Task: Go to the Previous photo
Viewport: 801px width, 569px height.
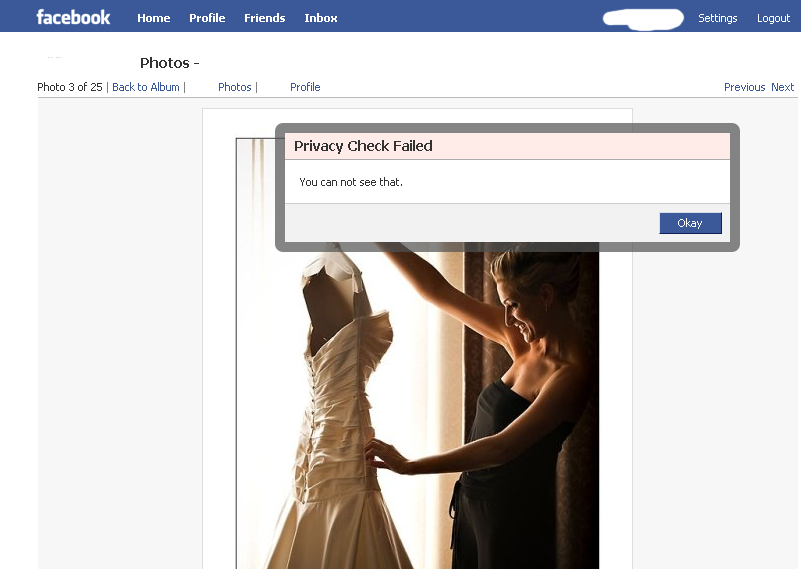Action: 744,87
